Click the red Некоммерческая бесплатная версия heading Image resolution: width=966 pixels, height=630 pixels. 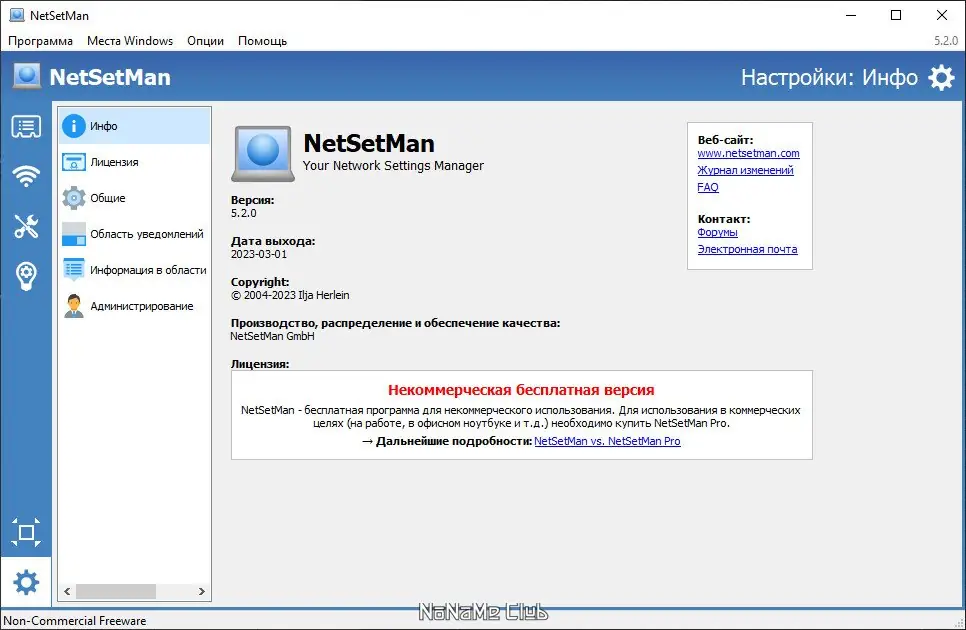click(x=521, y=390)
